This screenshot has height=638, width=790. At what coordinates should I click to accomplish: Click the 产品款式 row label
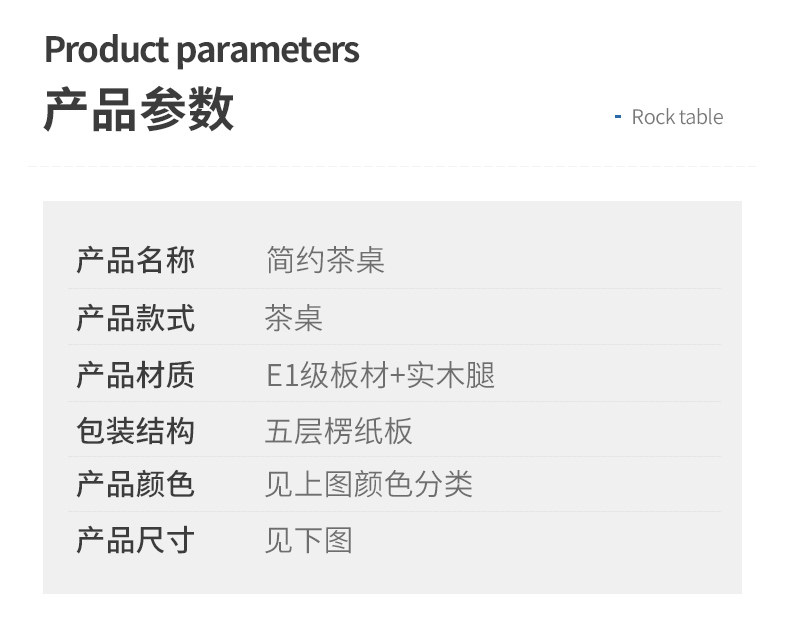pyautogui.click(x=135, y=319)
